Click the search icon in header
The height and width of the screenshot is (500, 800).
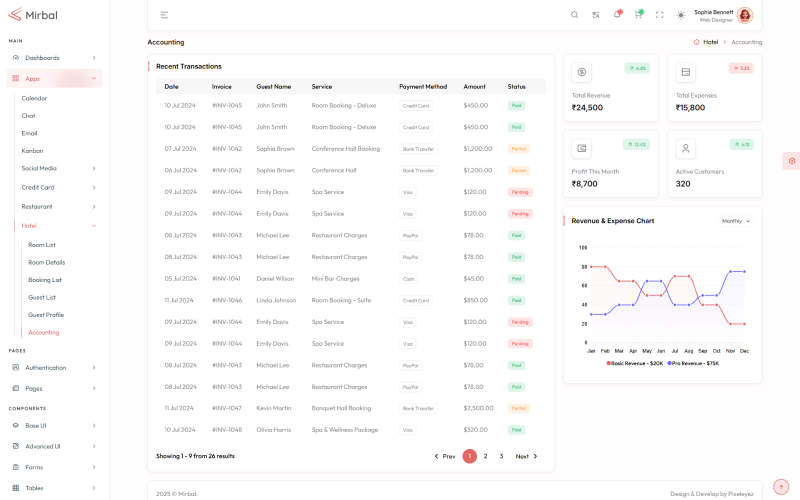tap(574, 15)
